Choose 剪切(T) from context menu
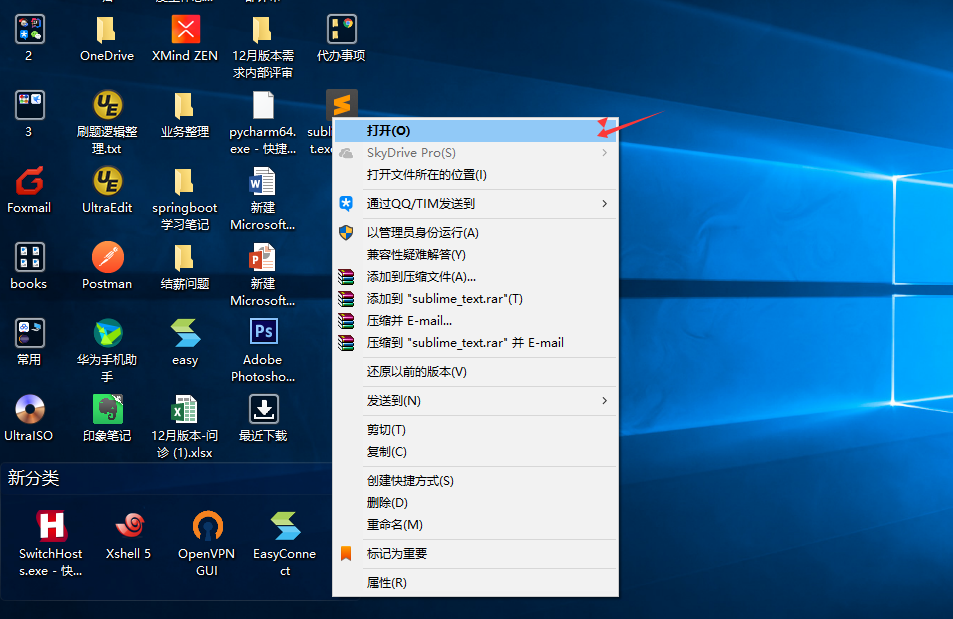Image resolution: width=953 pixels, height=619 pixels. (x=475, y=430)
